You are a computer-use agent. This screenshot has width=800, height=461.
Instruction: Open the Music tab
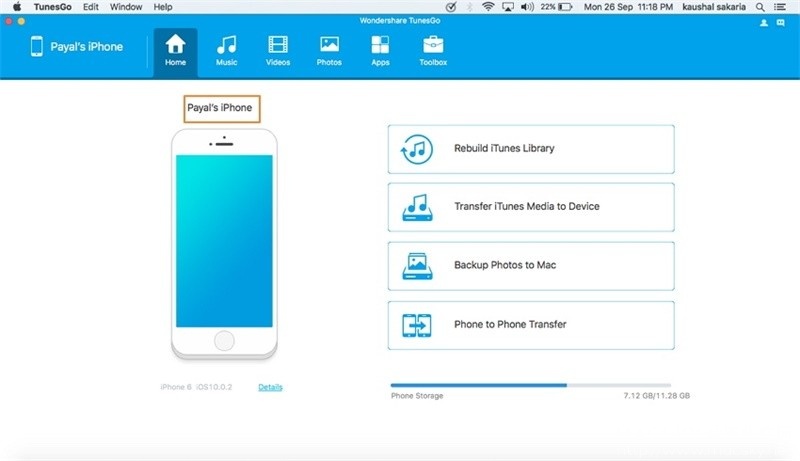tap(227, 51)
